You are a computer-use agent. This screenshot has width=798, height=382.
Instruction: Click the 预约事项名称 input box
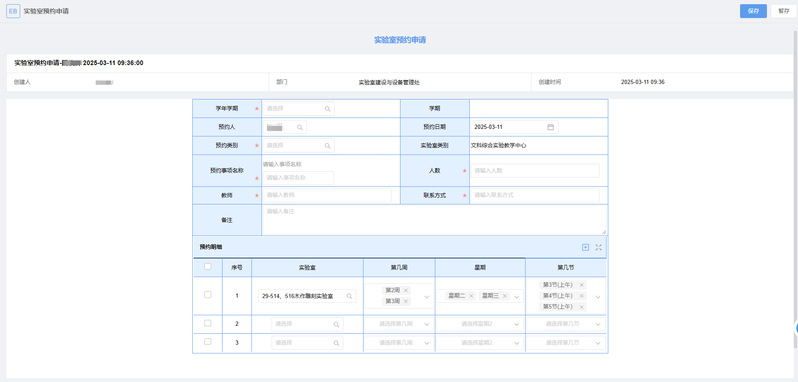coord(298,178)
